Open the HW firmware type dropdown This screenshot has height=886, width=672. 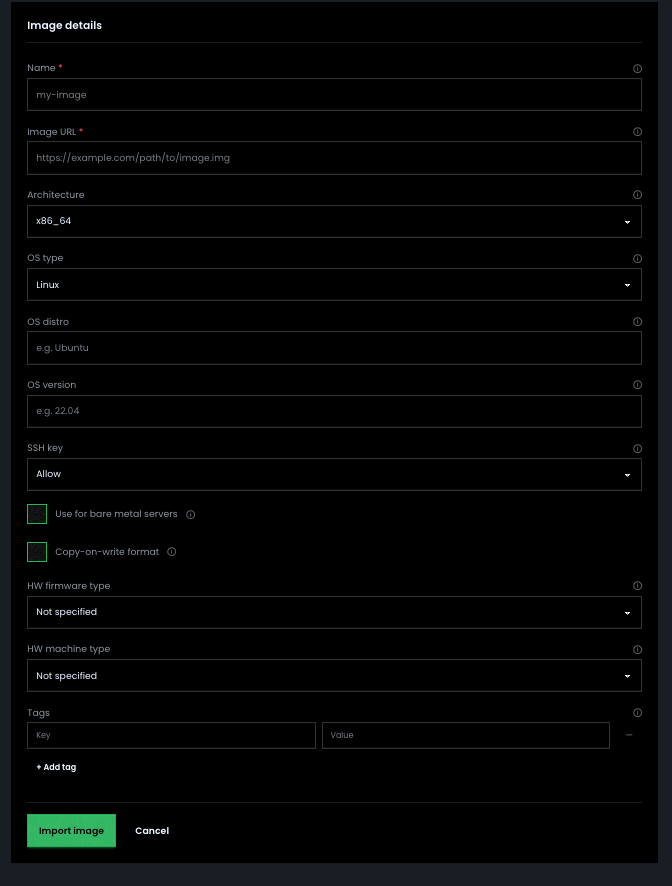(334, 612)
